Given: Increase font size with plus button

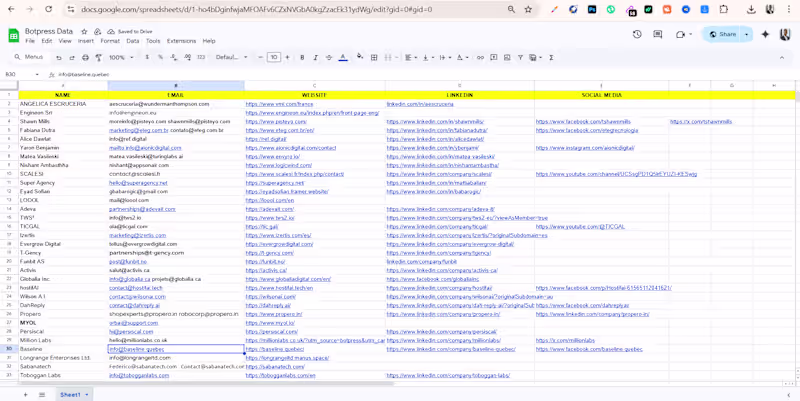Looking at the screenshot, I should (287, 58).
